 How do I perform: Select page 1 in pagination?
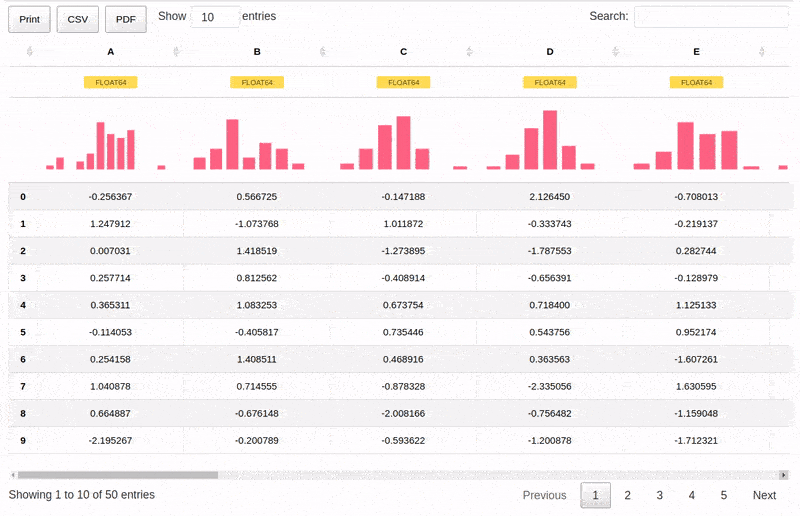pos(595,495)
